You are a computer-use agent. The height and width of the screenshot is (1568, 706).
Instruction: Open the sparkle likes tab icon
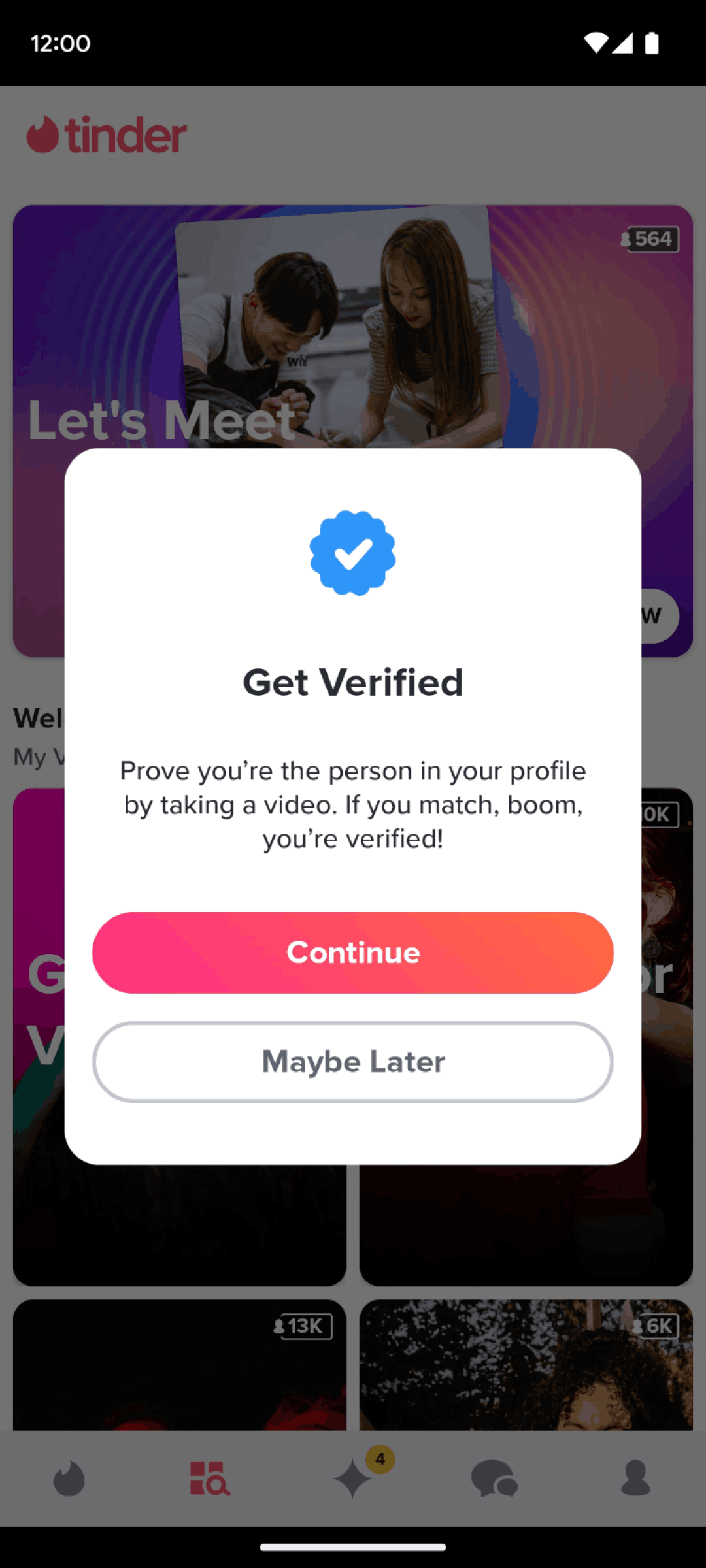point(353,1478)
